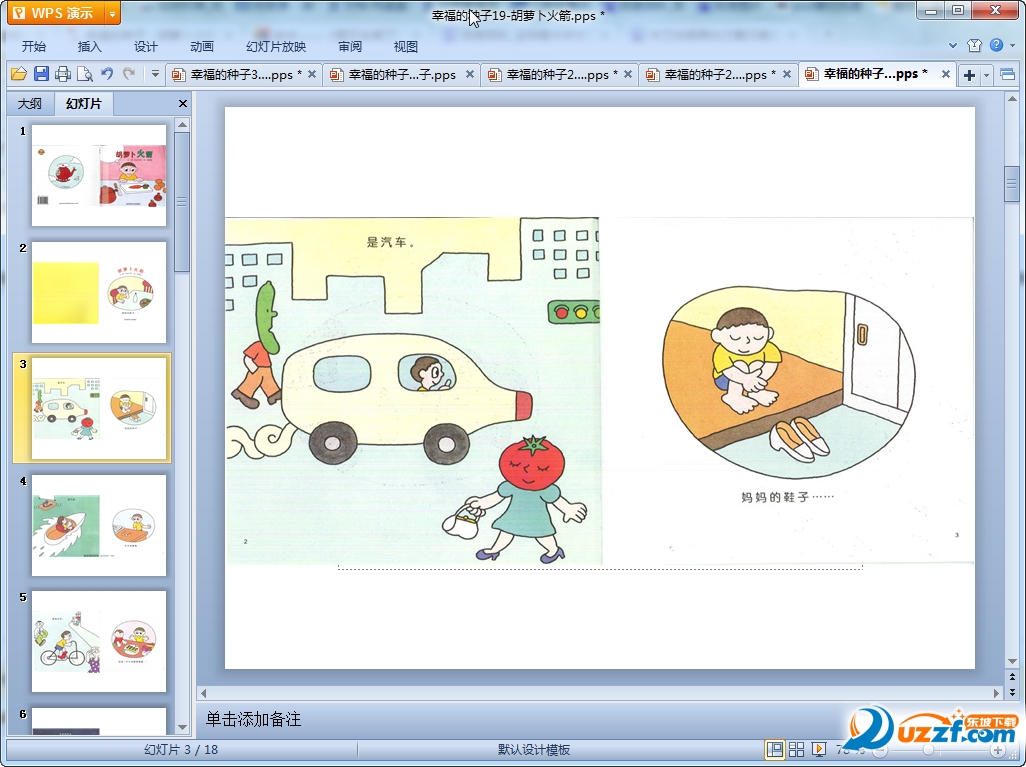The height and width of the screenshot is (767, 1026).
Task: Click the window arrangement icon after the tabs
Action: pyautogui.click(x=1008, y=75)
